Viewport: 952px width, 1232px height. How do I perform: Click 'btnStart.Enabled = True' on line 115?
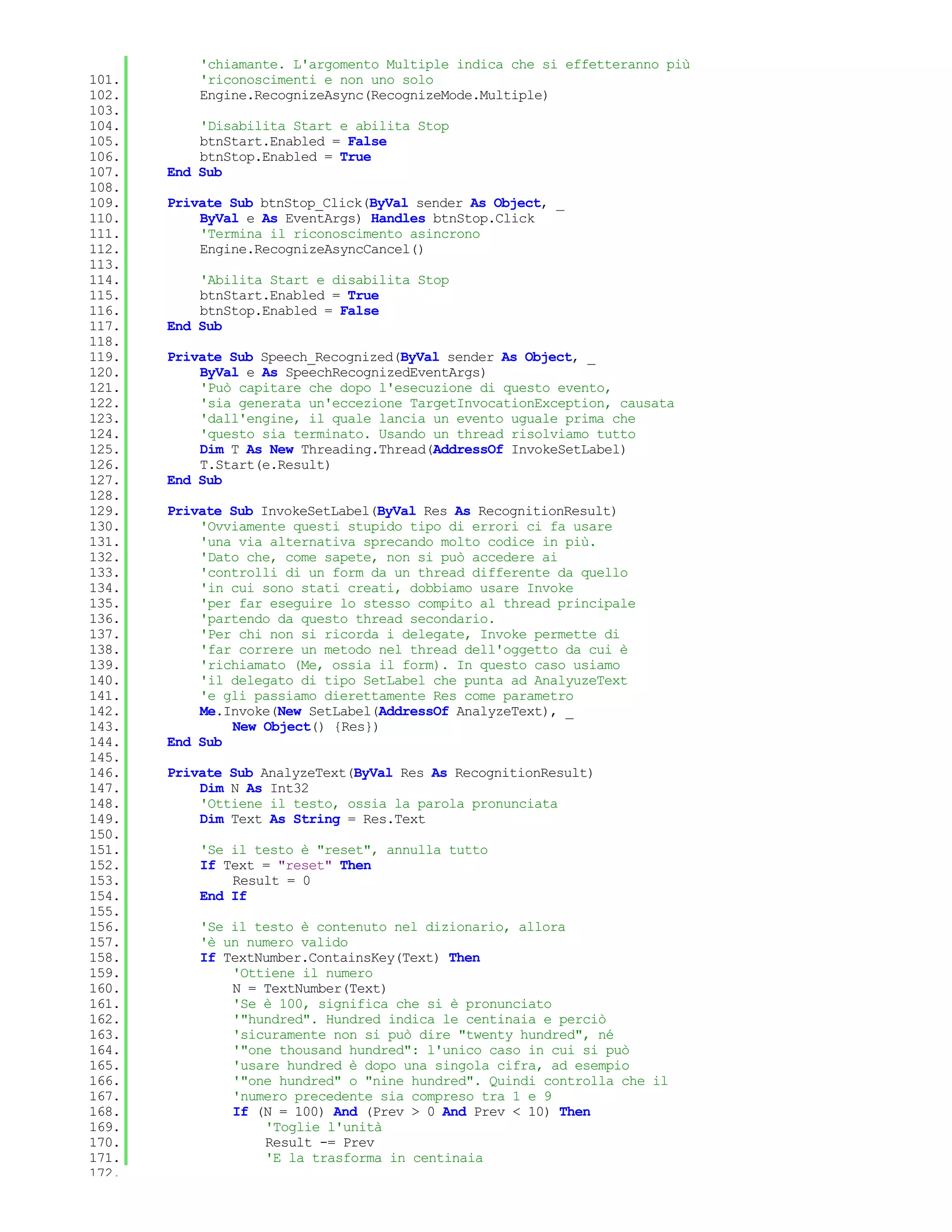click(289, 296)
